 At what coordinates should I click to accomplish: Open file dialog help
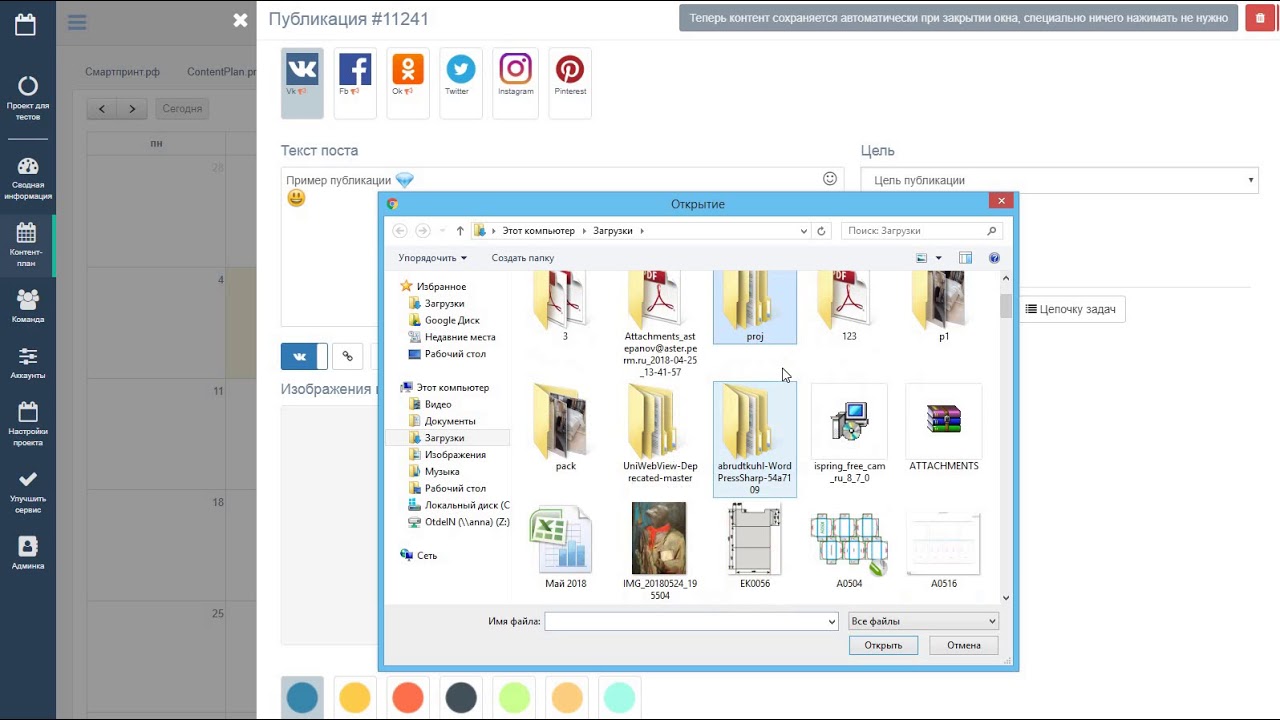coord(994,258)
